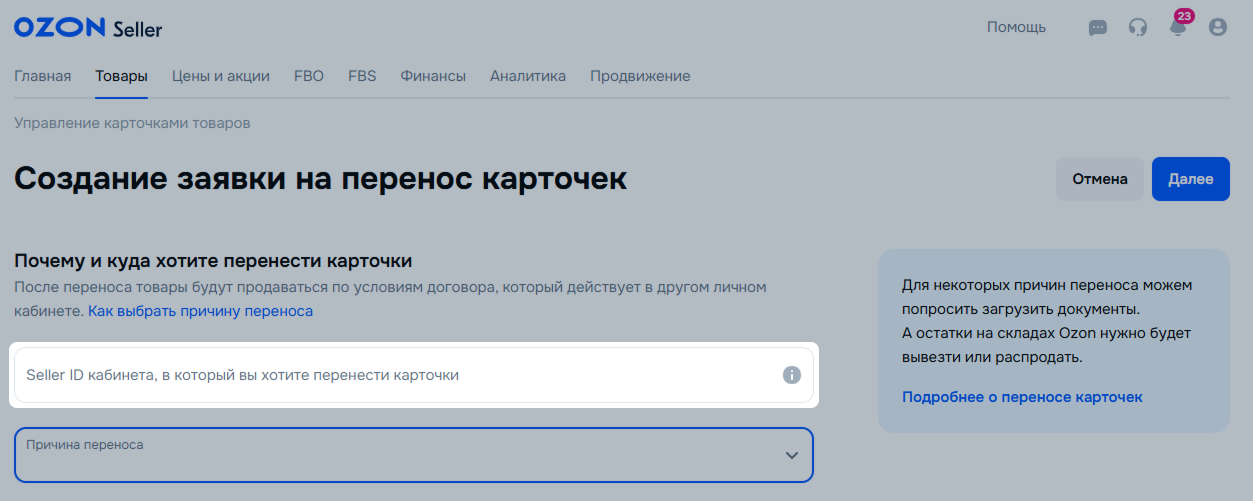Open notifications bell with 23 badge
This screenshot has height=501, width=1253.
tap(1179, 25)
